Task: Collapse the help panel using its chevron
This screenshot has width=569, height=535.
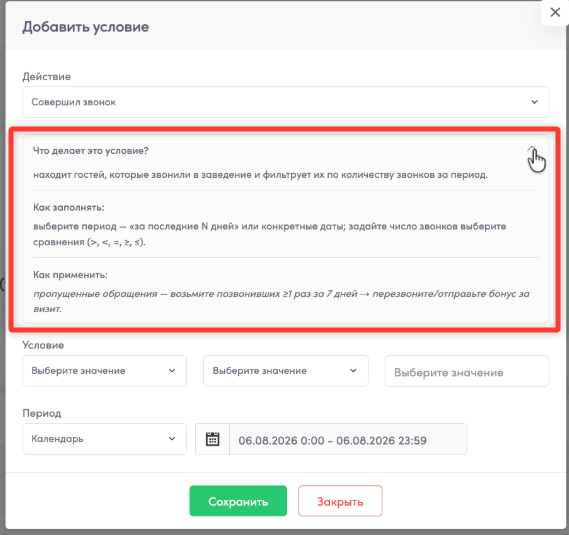Action: (532, 150)
